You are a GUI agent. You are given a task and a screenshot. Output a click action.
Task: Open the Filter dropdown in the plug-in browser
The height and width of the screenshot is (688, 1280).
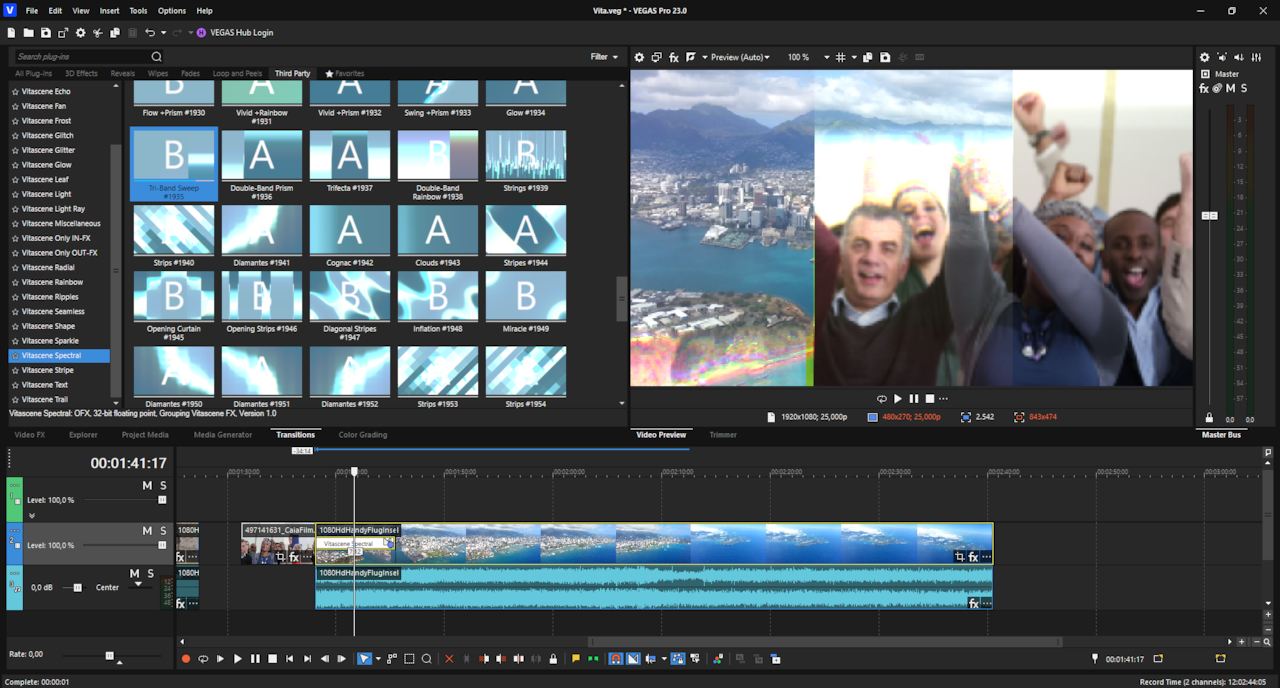(604, 57)
